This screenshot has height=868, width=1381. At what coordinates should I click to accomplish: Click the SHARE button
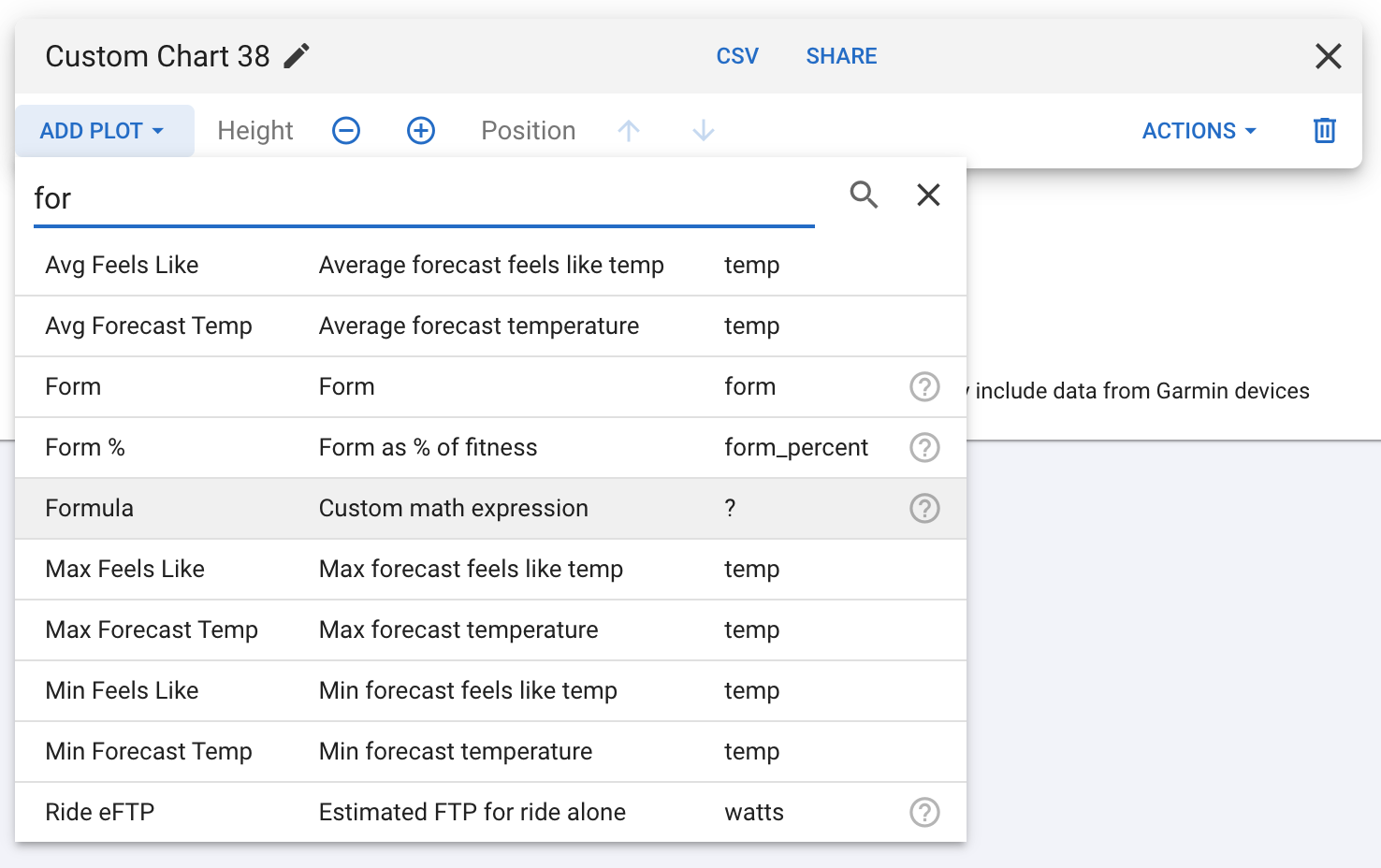[841, 56]
